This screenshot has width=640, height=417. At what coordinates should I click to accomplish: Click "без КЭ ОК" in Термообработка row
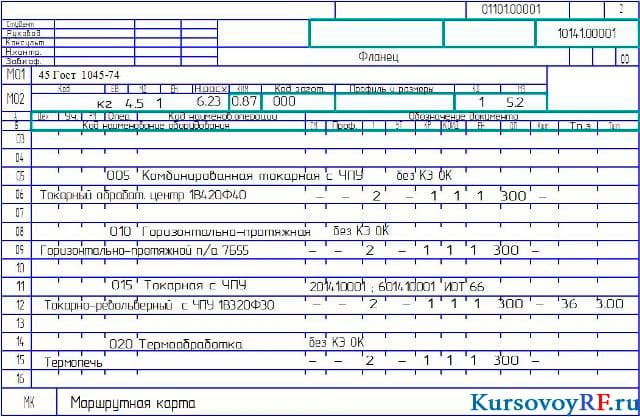336,342
